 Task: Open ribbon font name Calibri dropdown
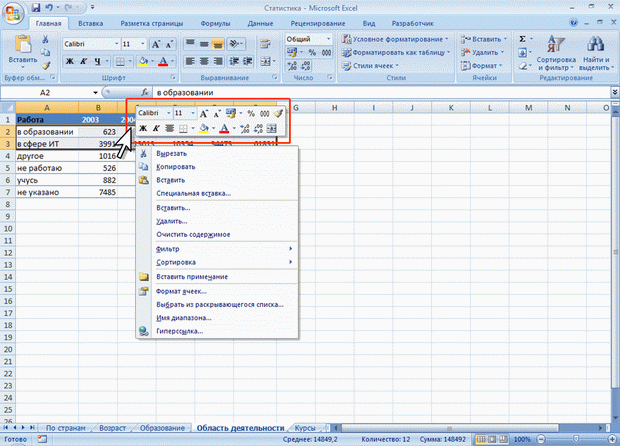(x=117, y=44)
